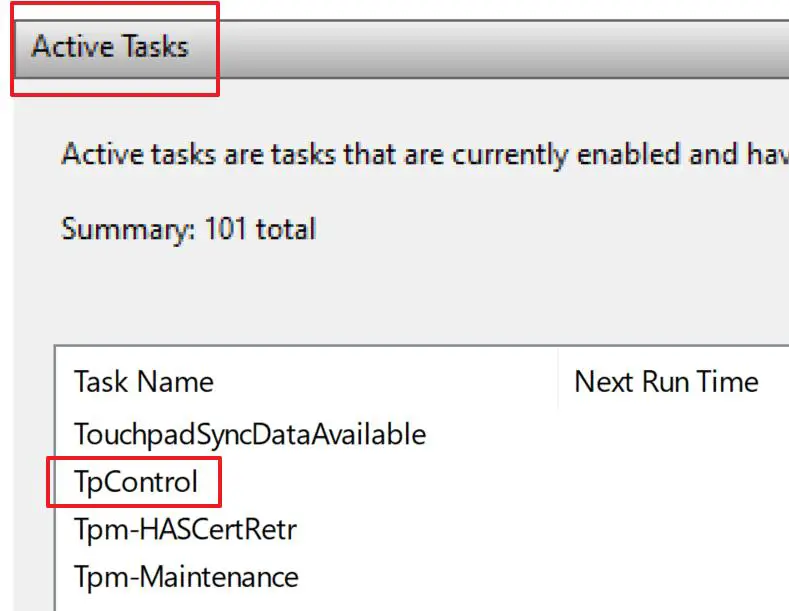The height and width of the screenshot is (611, 789).
Task: Select the Tpm-HASCertRetr task
Action: click(x=185, y=529)
